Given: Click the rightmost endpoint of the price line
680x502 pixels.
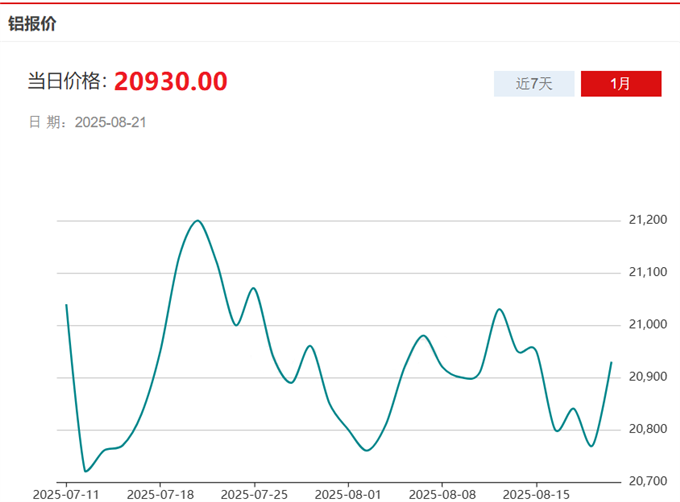Looking at the screenshot, I should 611,362.
